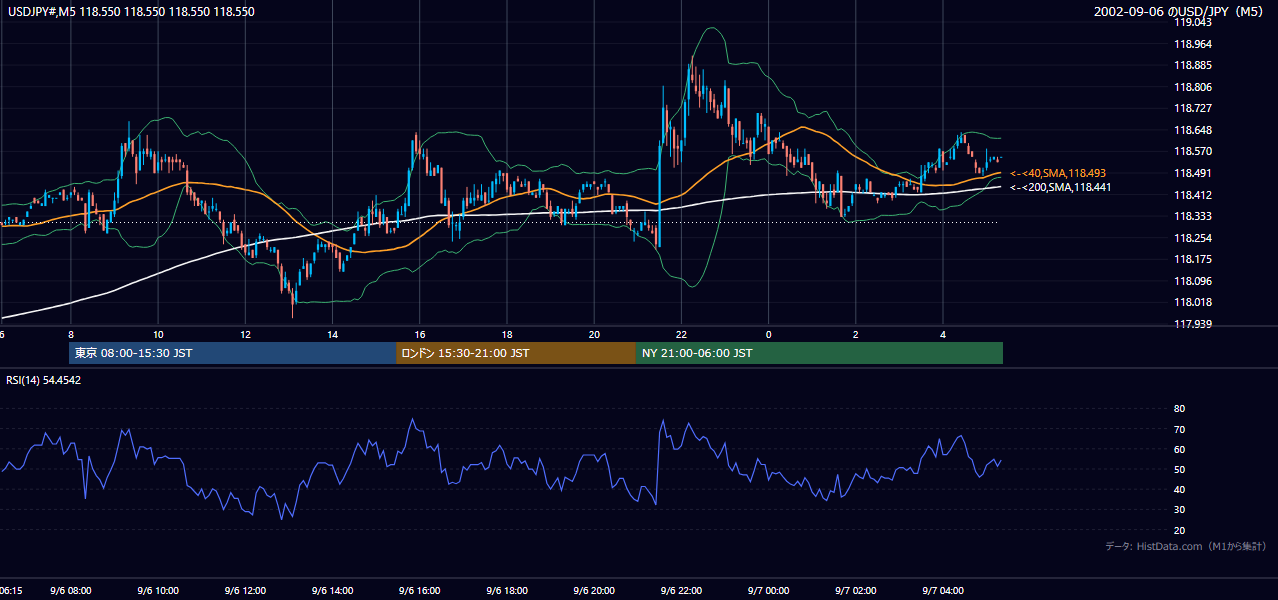1278x600 pixels.
Task: Click the 9/6 22:00 date label
Action: point(681,591)
